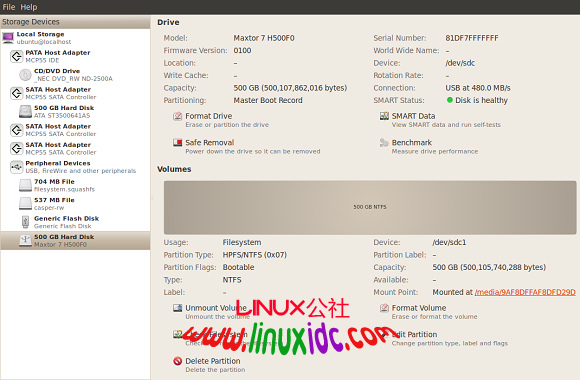Select the 704 MB File icon
Viewport: 580px width, 380px height.
pyautogui.click(x=25, y=185)
